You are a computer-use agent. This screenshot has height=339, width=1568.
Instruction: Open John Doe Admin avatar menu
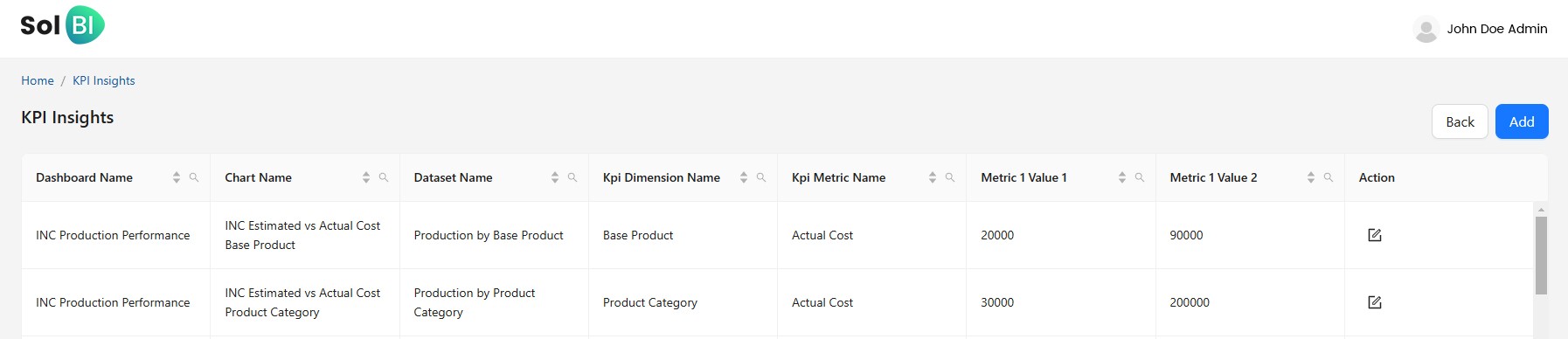pyautogui.click(x=1426, y=29)
